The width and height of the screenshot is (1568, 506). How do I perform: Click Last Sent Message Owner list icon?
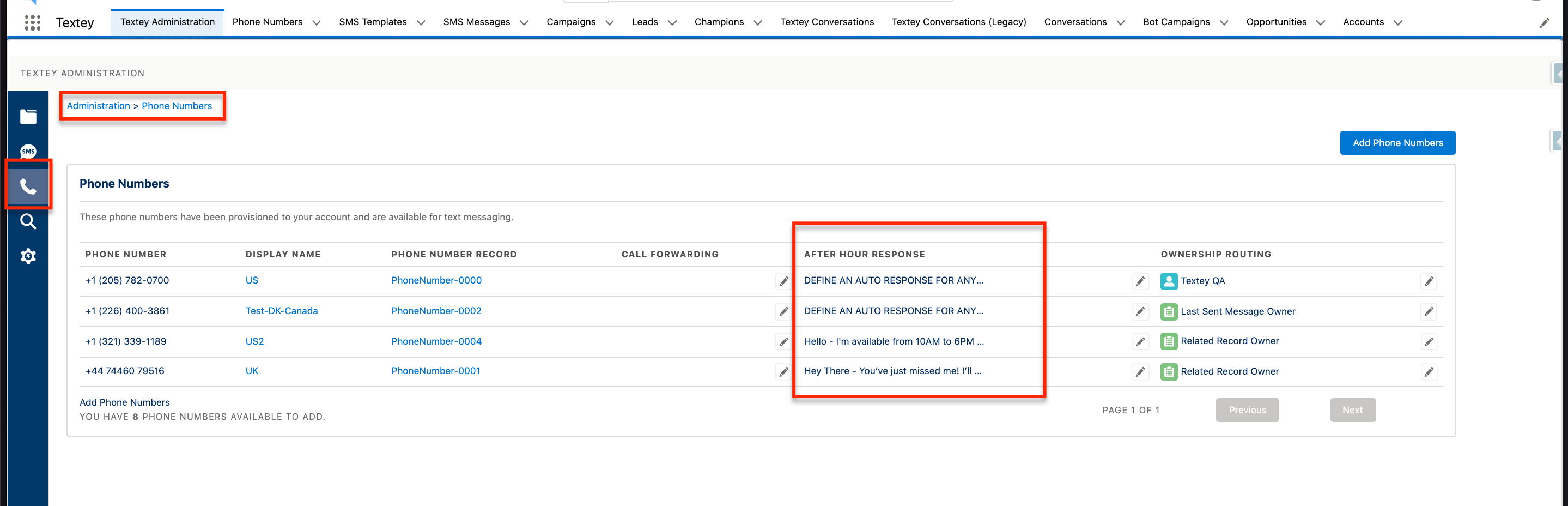point(1168,311)
